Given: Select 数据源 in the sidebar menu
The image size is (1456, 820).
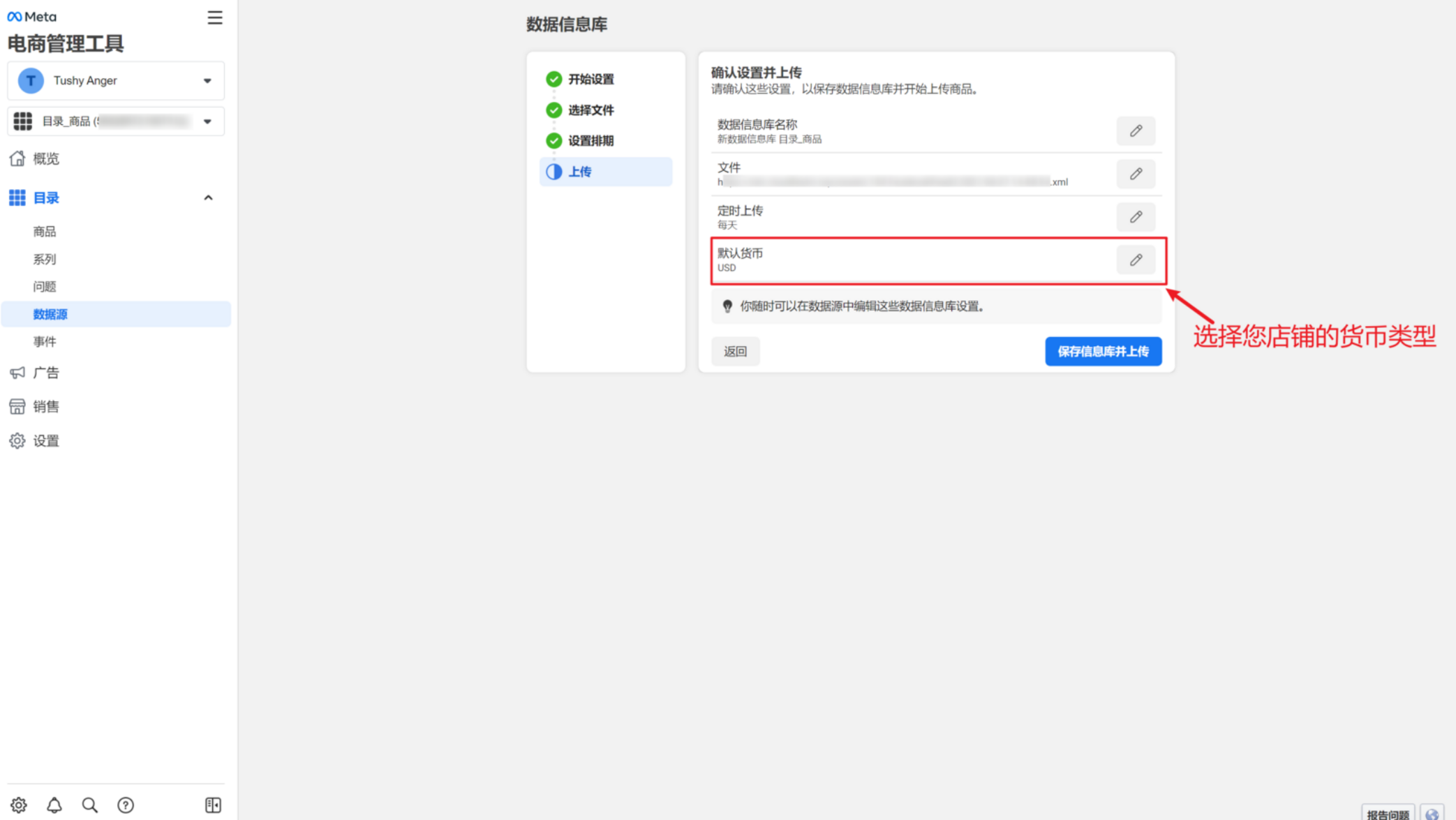Looking at the screenshot, I should point(50,314).
